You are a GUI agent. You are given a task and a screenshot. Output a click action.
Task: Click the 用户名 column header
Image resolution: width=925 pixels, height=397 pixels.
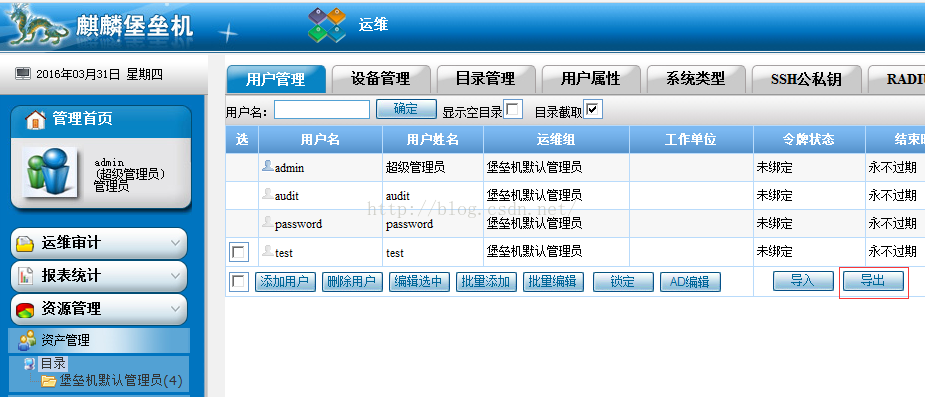click(320, 140)
